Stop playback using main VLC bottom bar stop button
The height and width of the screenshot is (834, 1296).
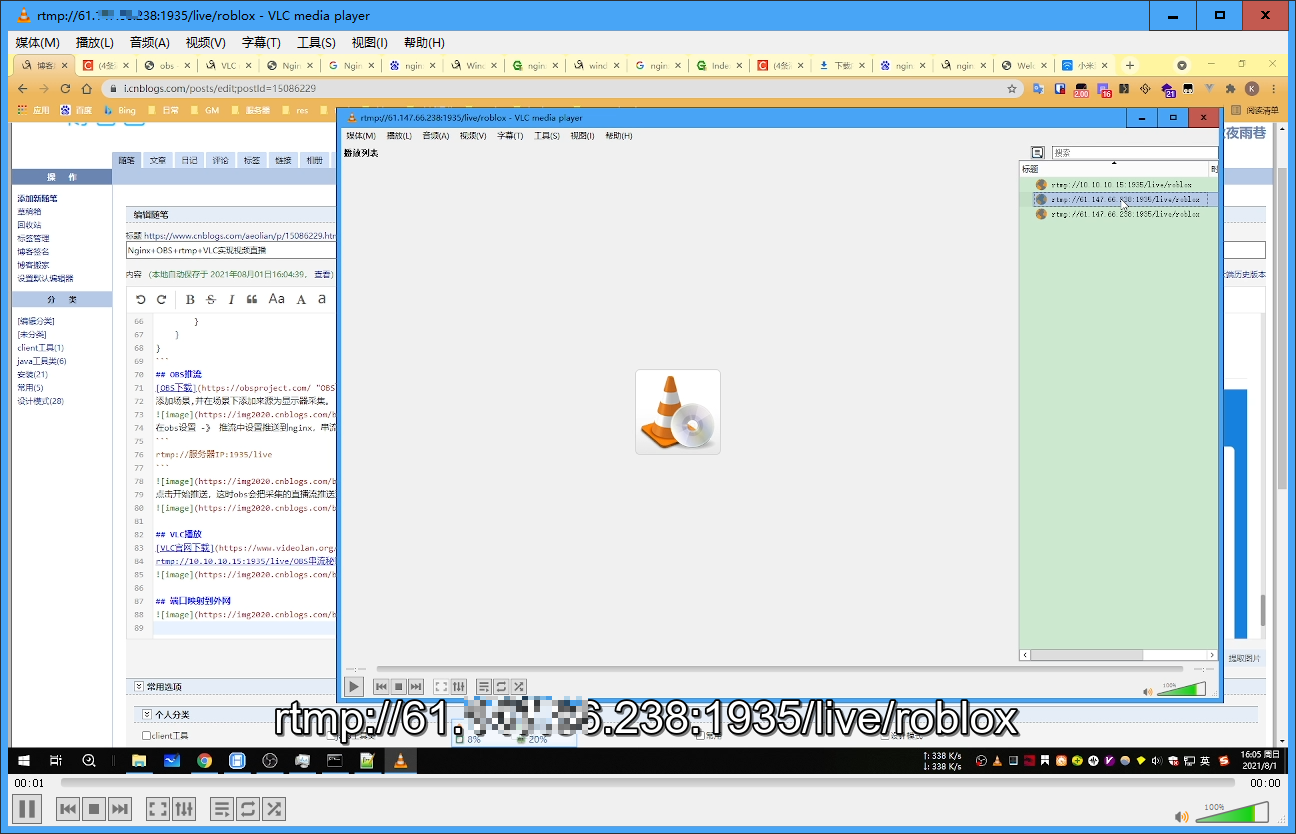(94, 808)
